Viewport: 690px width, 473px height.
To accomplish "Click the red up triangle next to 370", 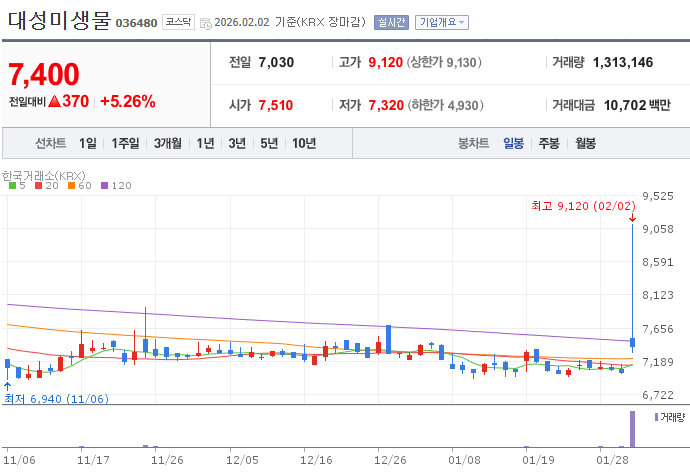I will click(x=54, y=102).
